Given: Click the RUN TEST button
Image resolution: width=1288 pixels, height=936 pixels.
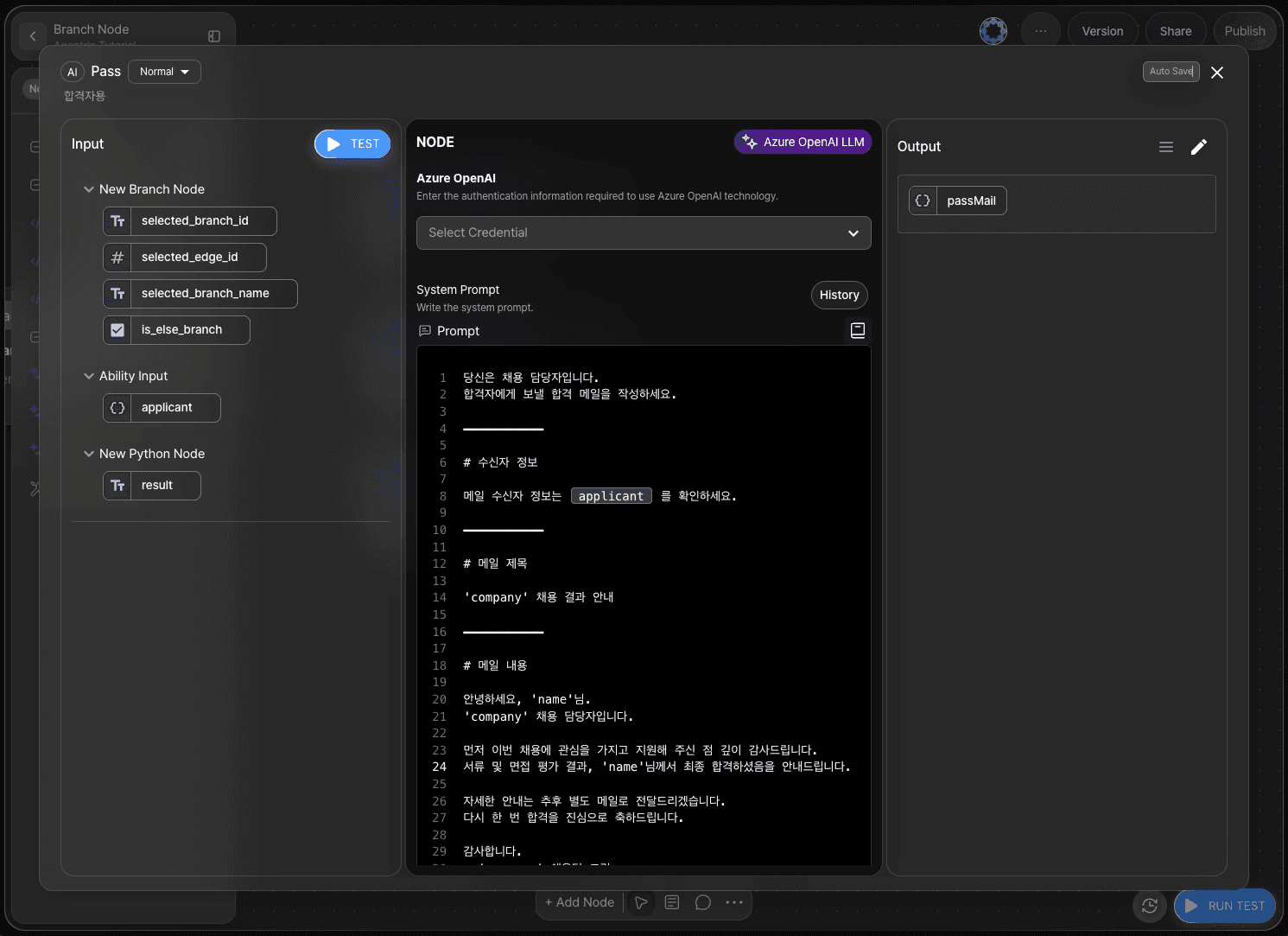Looking at the screenshot, I should [x=1225, y=906].
